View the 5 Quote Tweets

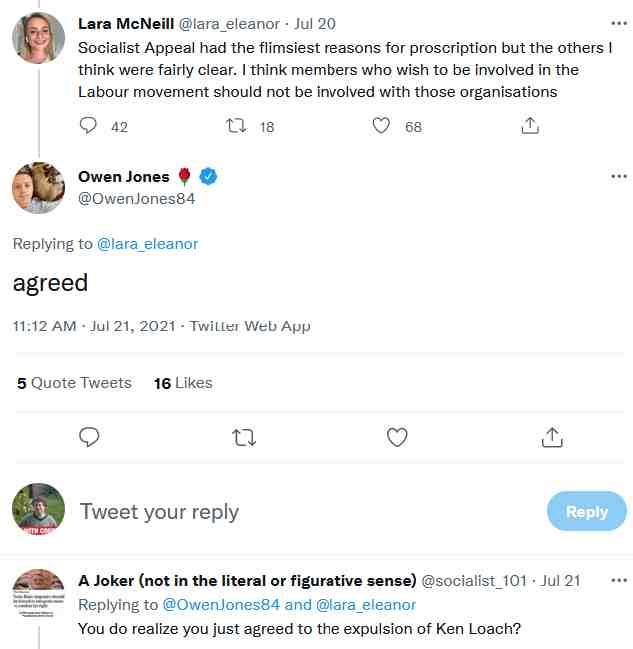[74, 383]
